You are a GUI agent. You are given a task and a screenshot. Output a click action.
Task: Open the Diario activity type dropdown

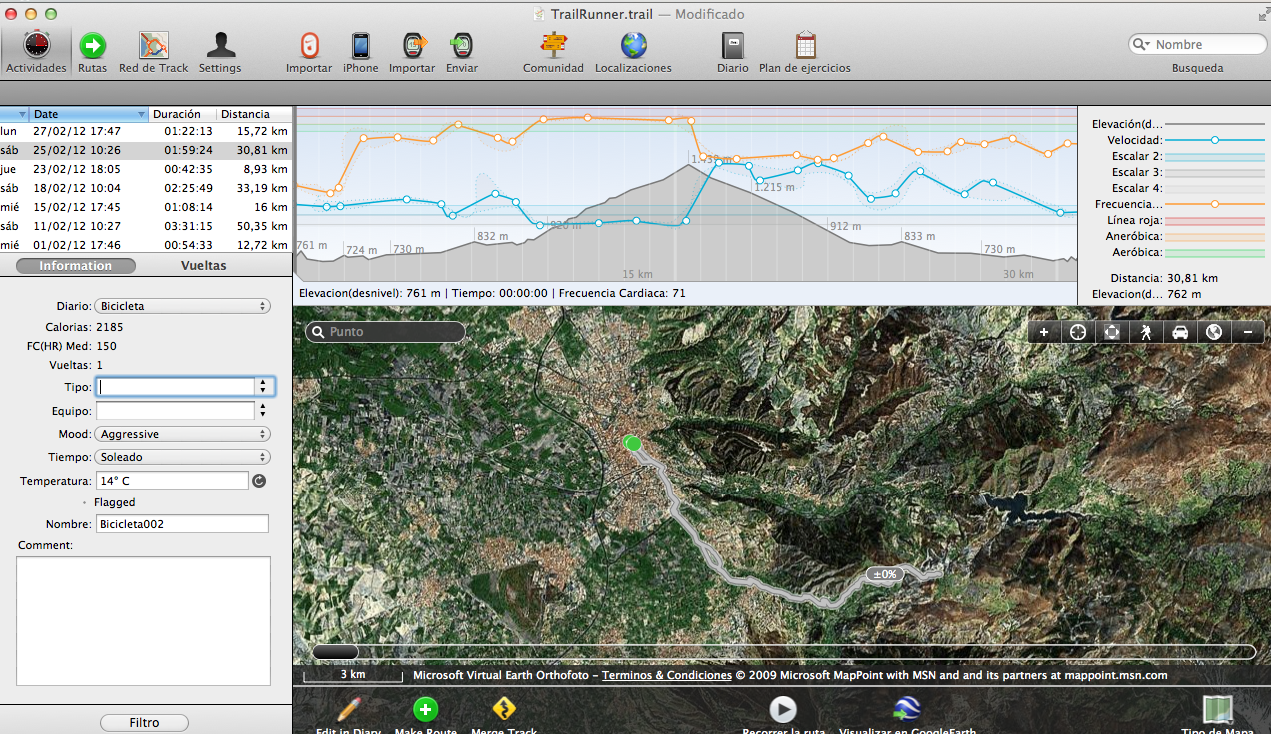181,305
